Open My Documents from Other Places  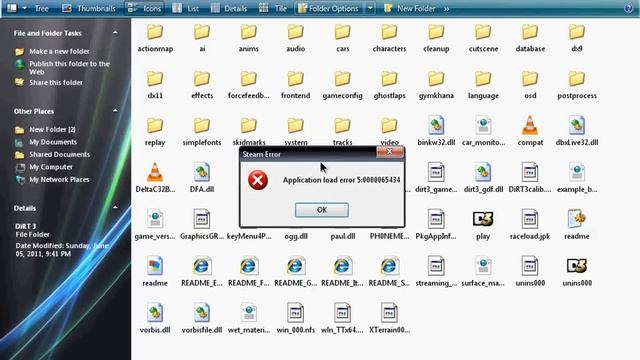tap(53, 142)
